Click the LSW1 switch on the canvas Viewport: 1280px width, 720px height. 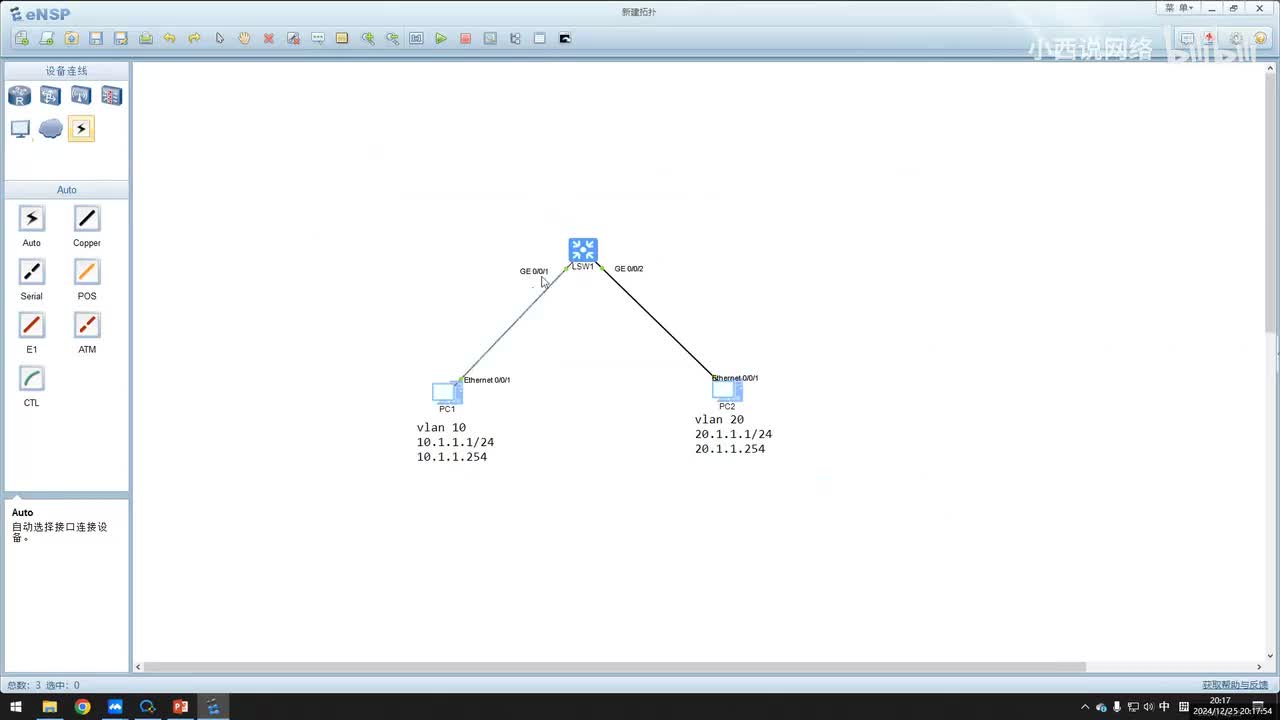[x=583, y=250]
